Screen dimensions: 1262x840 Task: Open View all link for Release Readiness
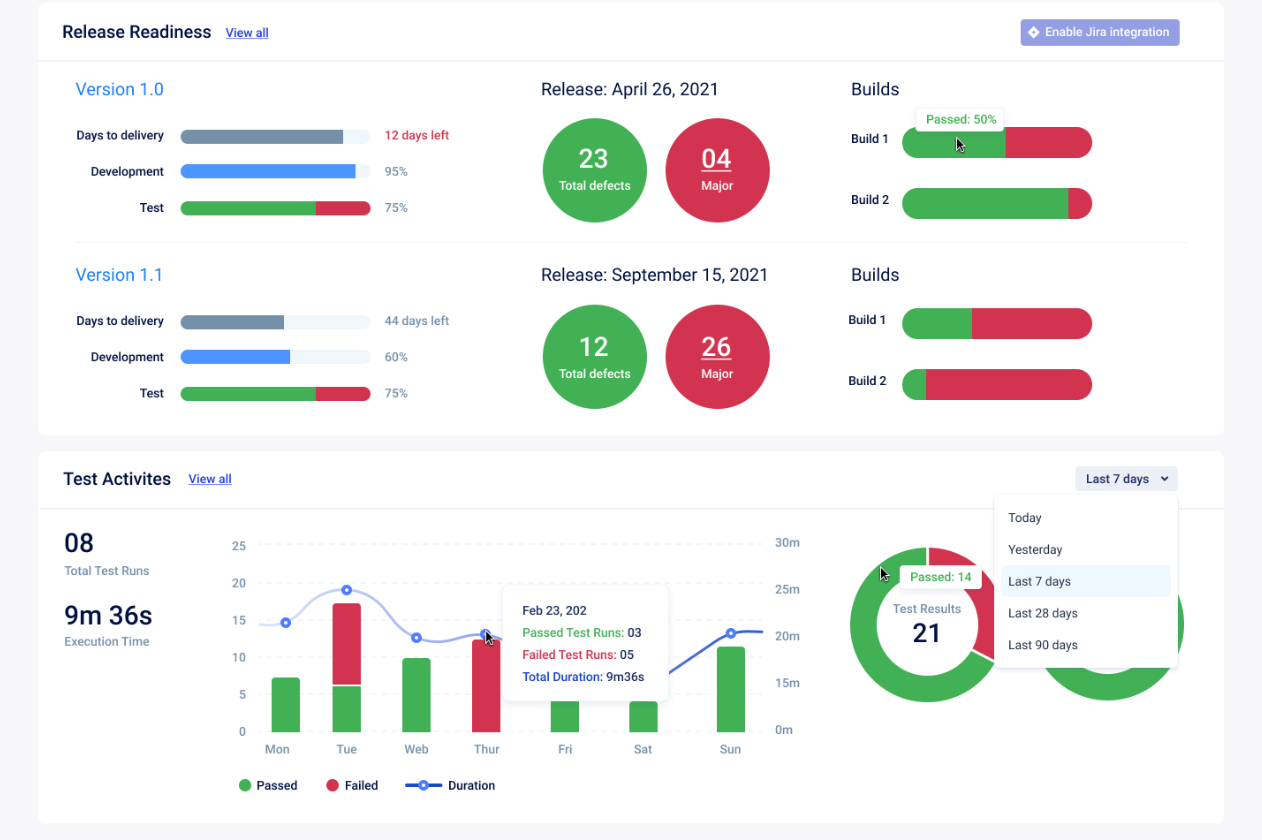pos(247,33)
